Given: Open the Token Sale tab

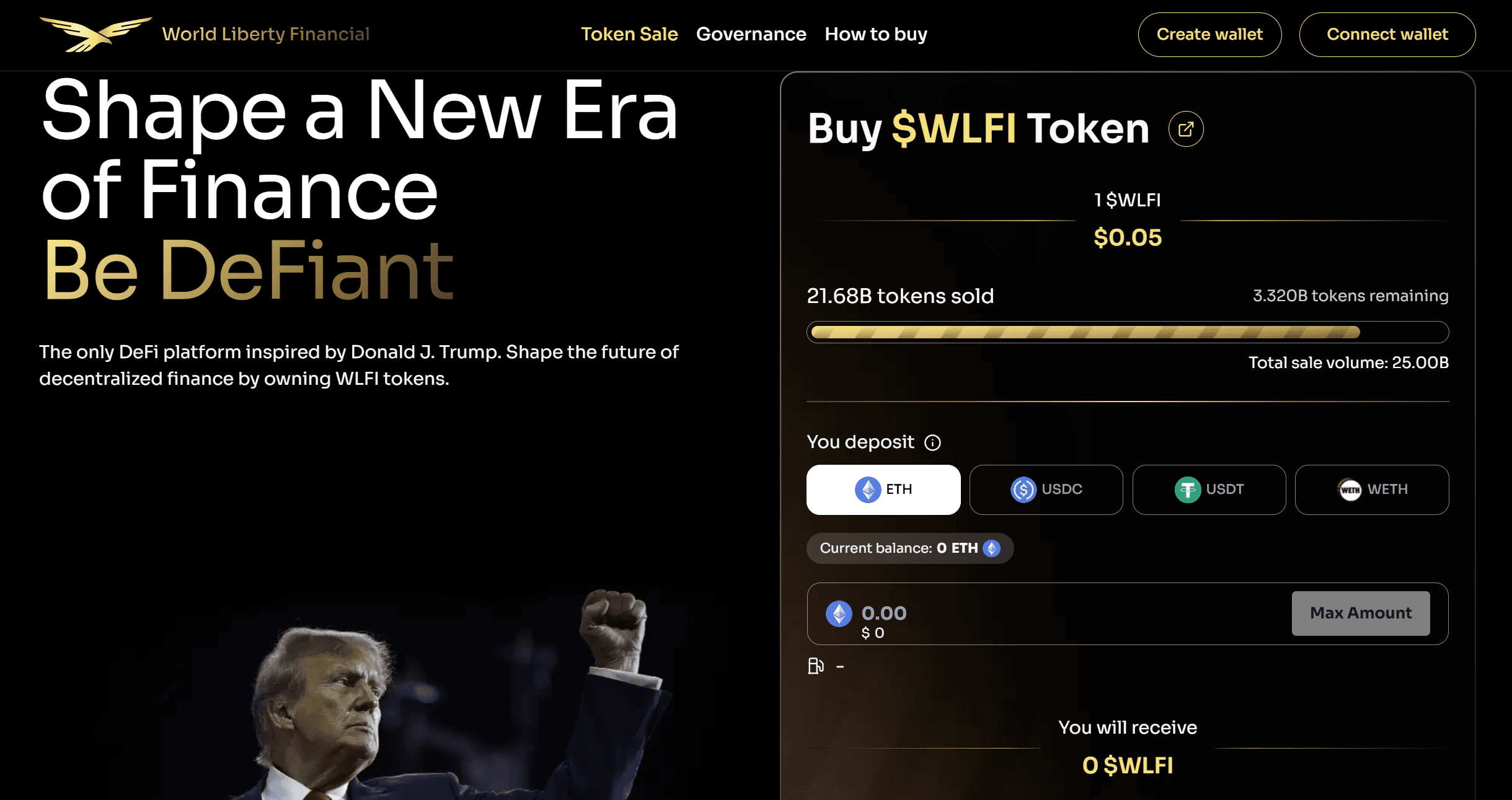Looking at the screenshot, I should point(629,34).
